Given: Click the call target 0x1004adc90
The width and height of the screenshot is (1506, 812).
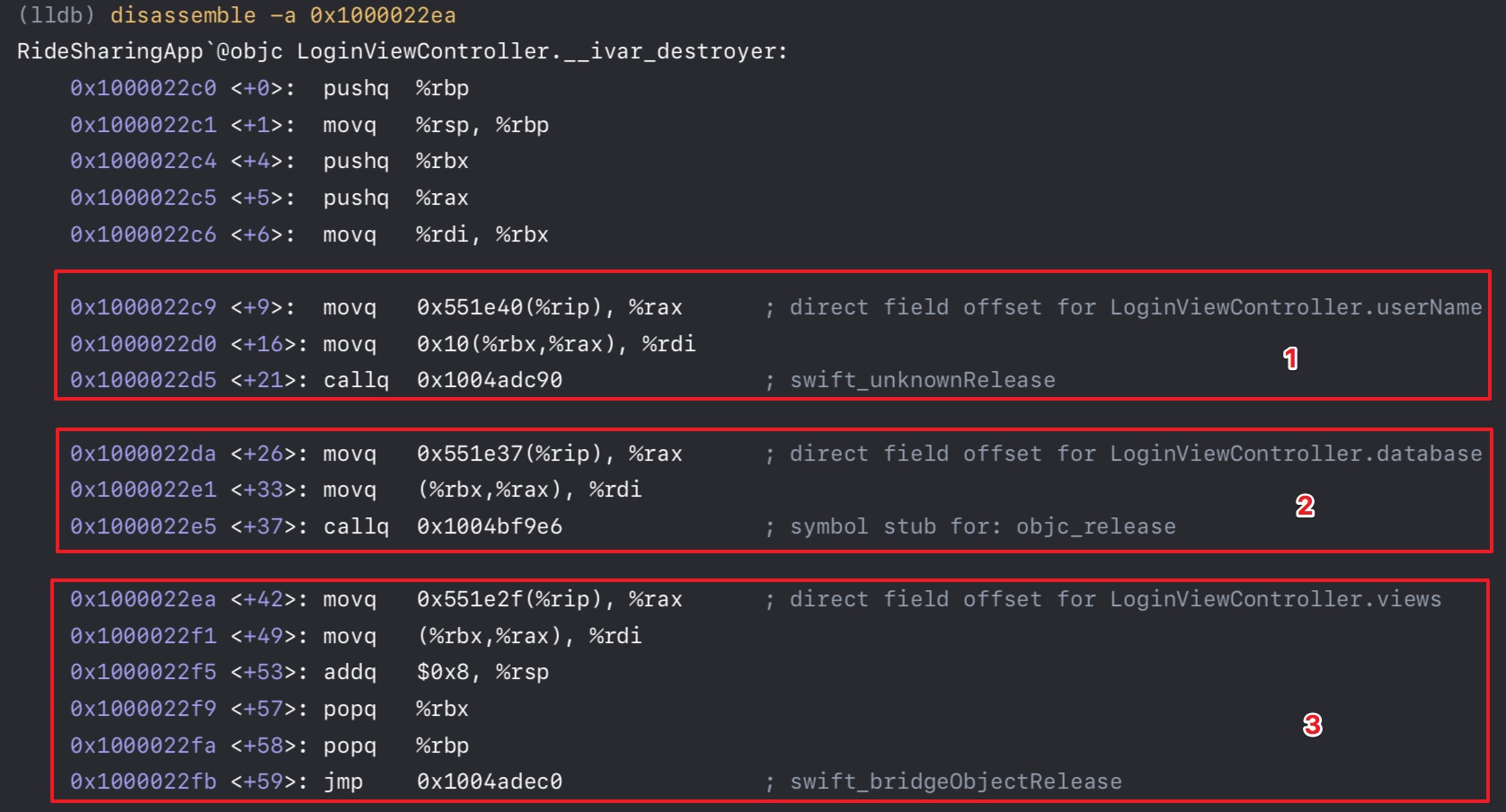Looking at the screenshot, I should tap(490, 380).
